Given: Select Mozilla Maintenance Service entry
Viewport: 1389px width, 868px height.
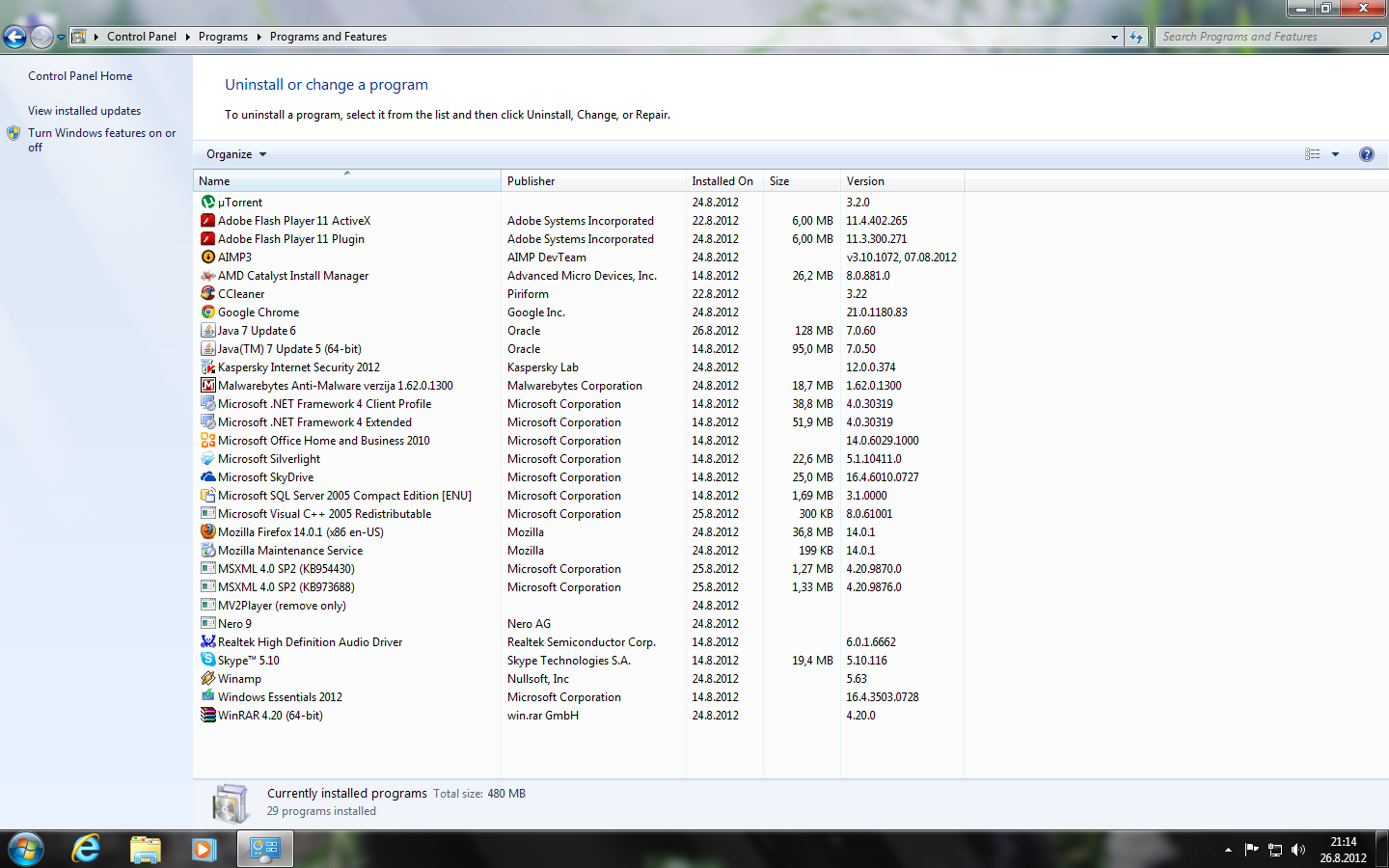Looking at the screenshot, I should [579, 551].
